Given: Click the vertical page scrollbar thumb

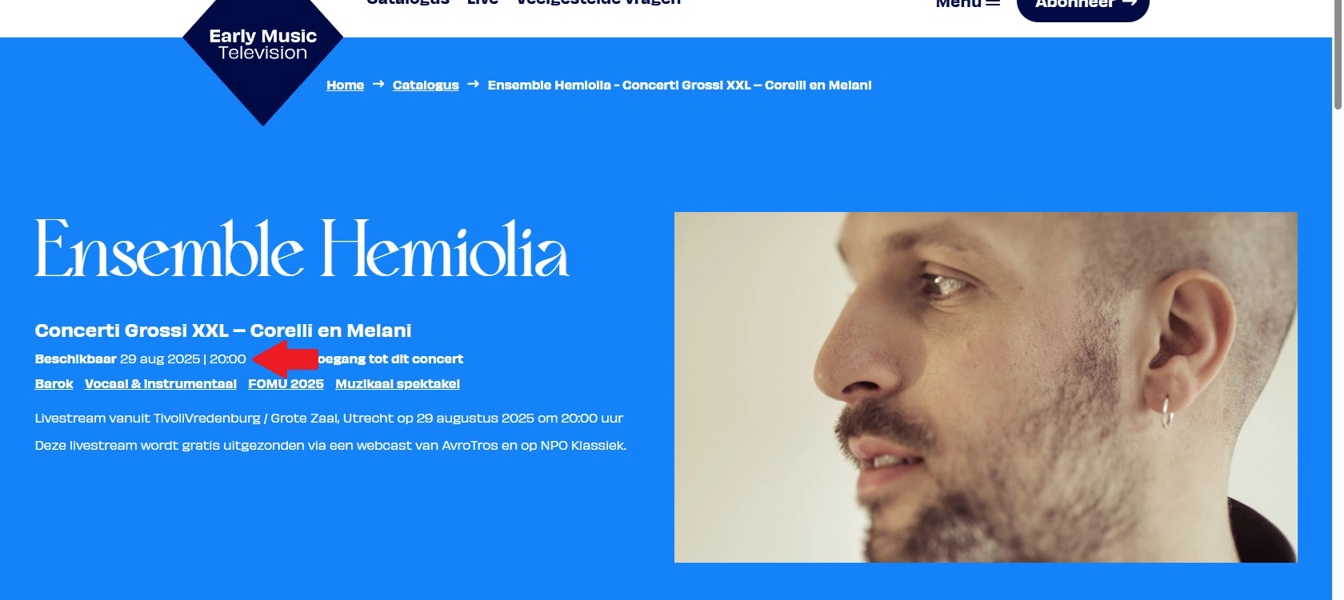Looking at the screenshot, I should (x=1338, y=55).
